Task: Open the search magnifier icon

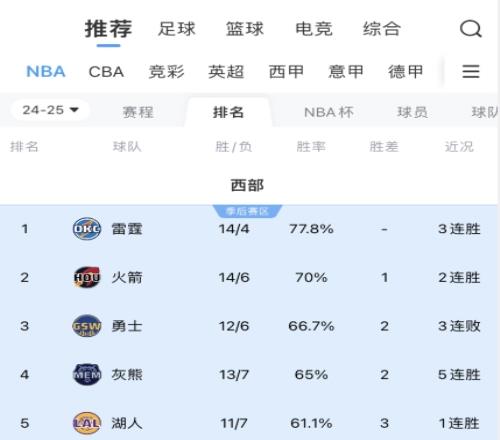Action: 471,29
